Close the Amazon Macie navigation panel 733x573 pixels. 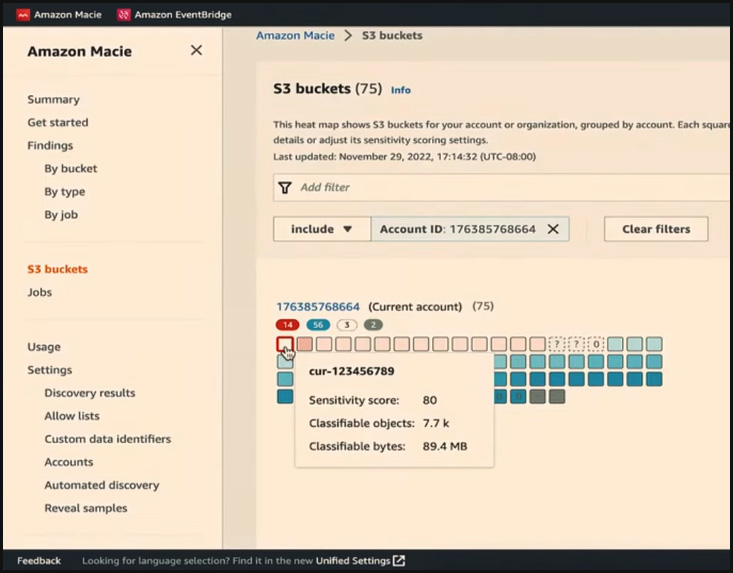pos(196,50)
